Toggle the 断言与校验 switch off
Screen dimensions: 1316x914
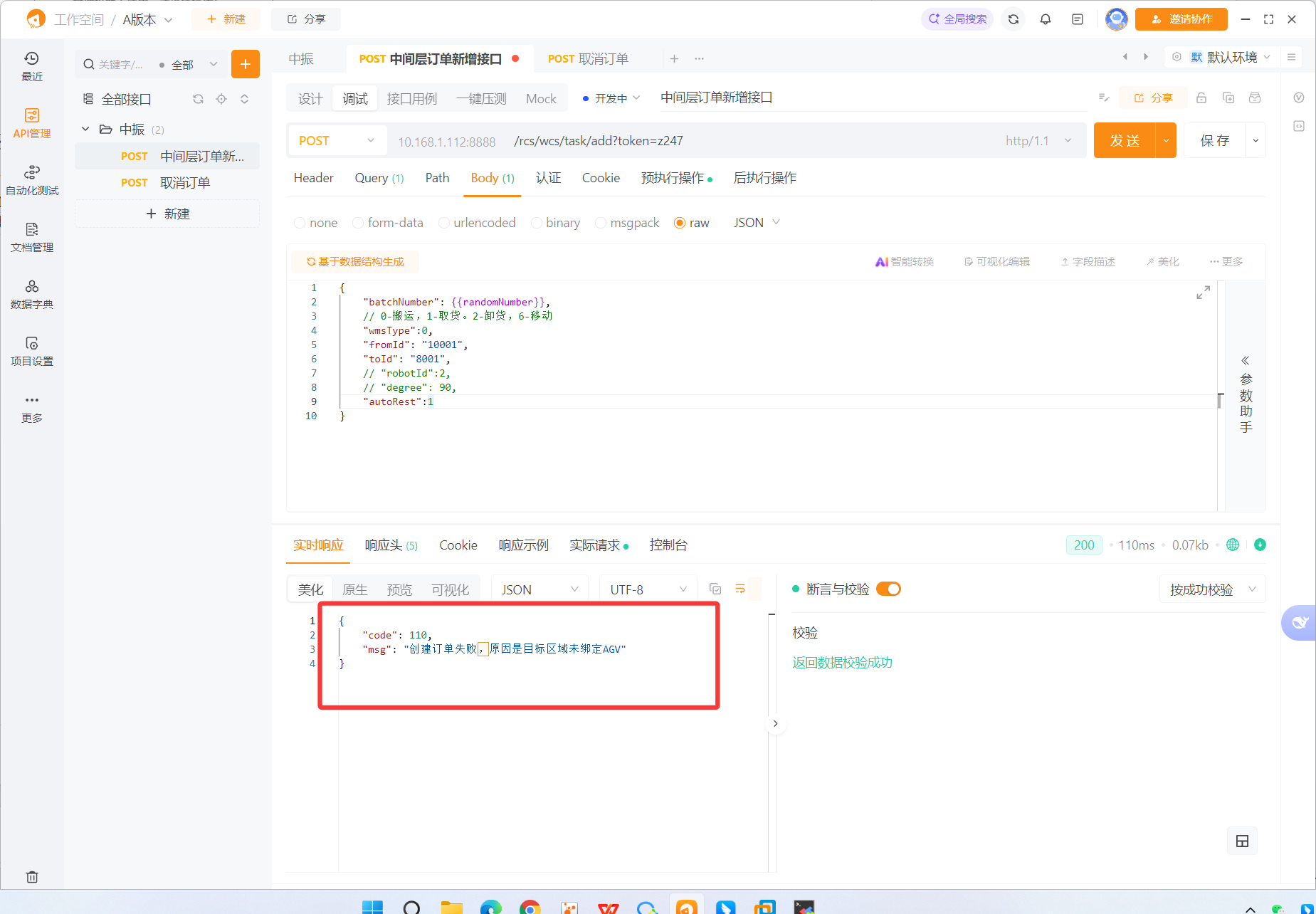(x=888, y=589)
